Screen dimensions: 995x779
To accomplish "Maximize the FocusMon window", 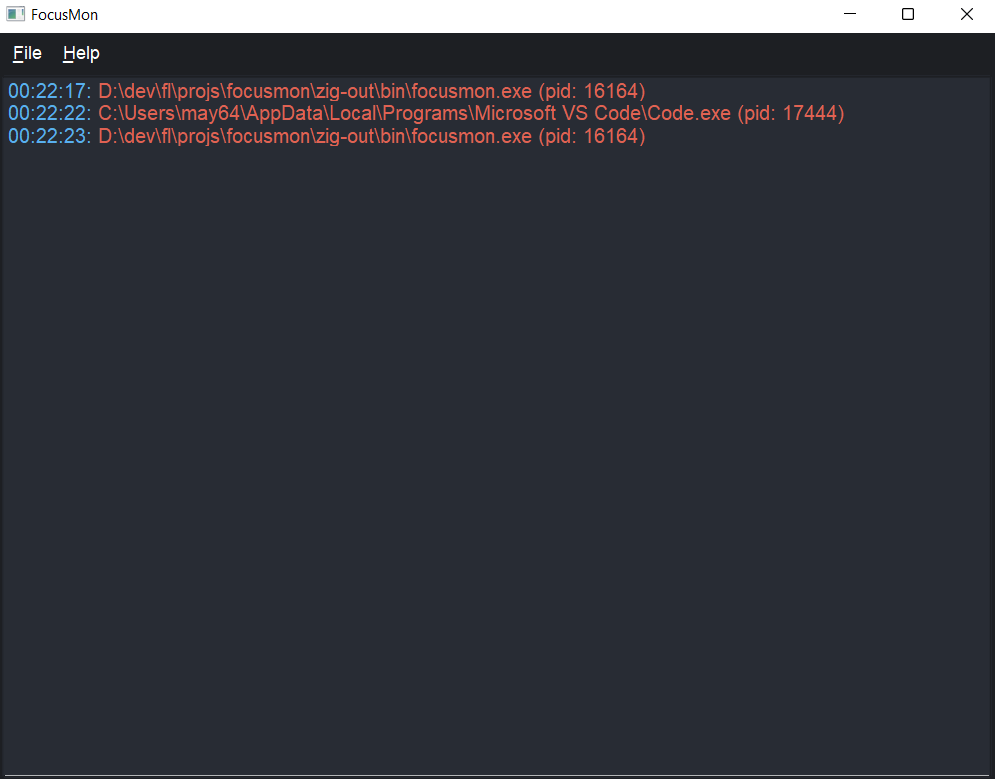I will coord(908,14).
